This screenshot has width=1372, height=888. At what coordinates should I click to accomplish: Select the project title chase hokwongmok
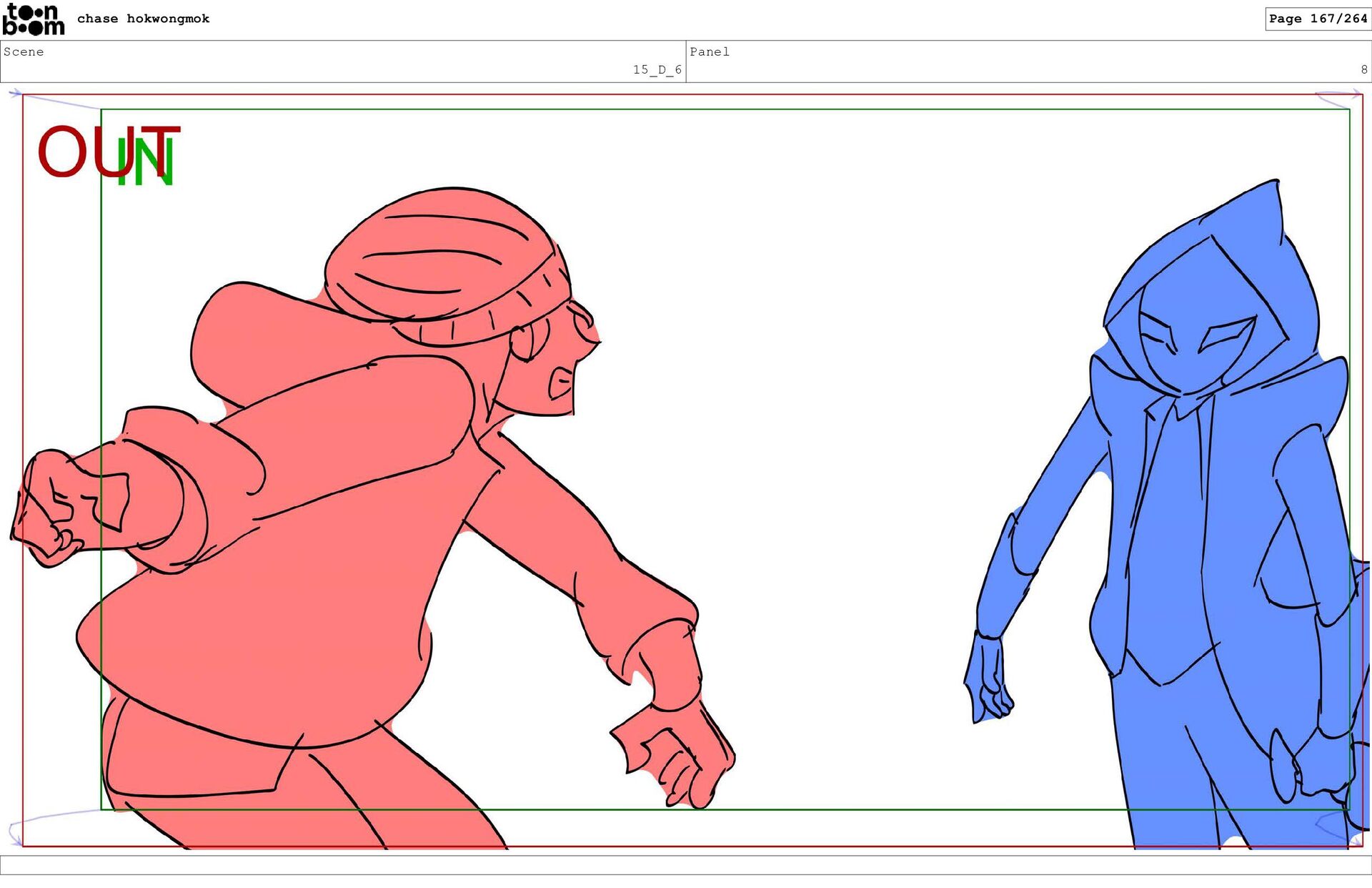(143, 19)
